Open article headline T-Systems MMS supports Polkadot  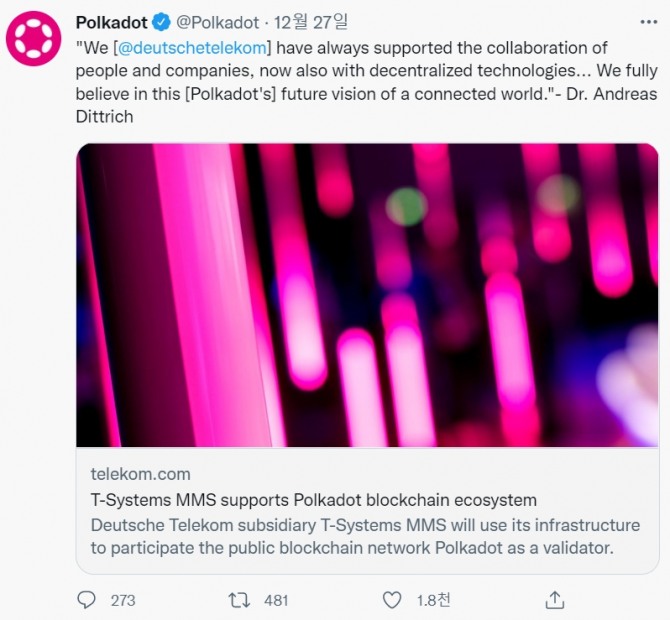tap(313, 499)
